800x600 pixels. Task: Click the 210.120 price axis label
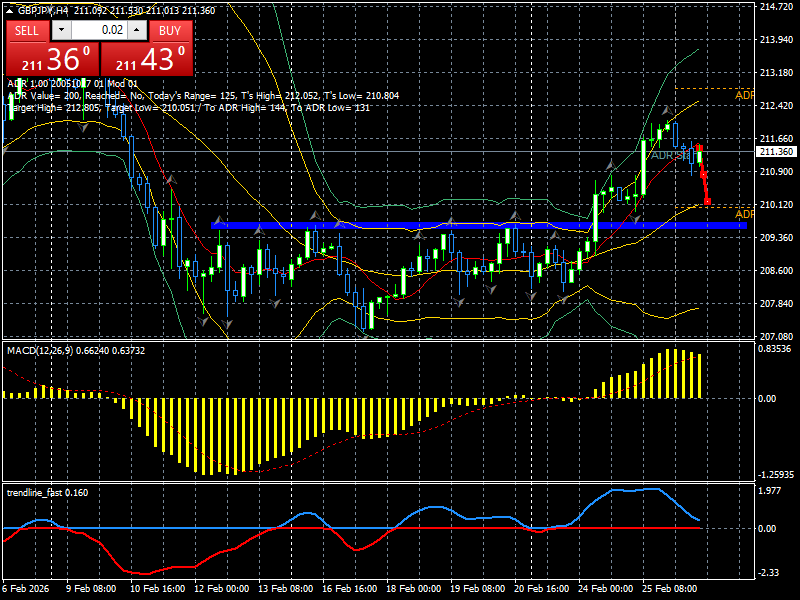point(777,205)
